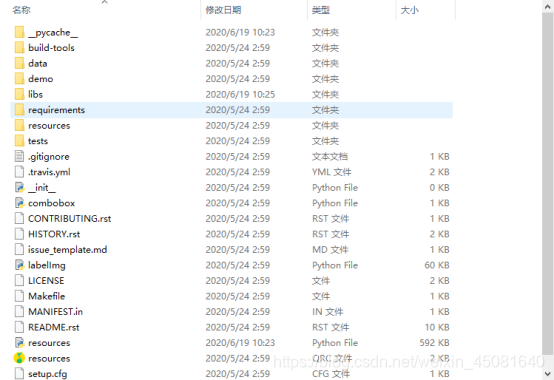Click the vertical scrollbar thumb
This screenshot has height=380, width=554.
click(548, 184)
